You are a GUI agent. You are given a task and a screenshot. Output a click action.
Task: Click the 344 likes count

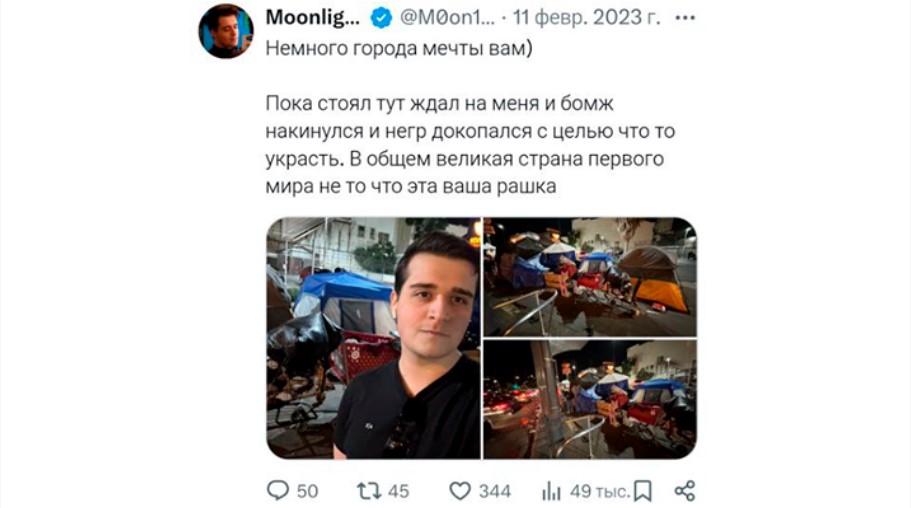click(494, 492)
